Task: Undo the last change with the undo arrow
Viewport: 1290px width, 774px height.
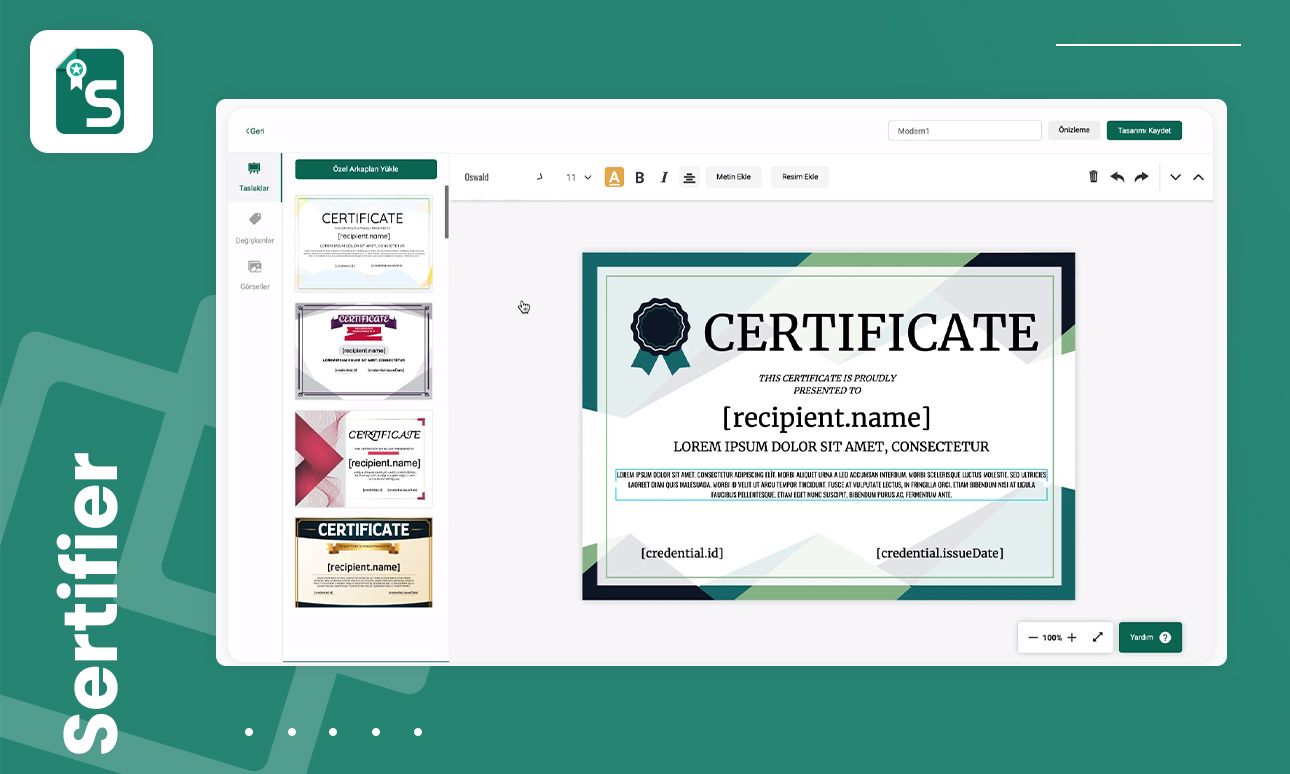Action: click(x=1117, y=176)
